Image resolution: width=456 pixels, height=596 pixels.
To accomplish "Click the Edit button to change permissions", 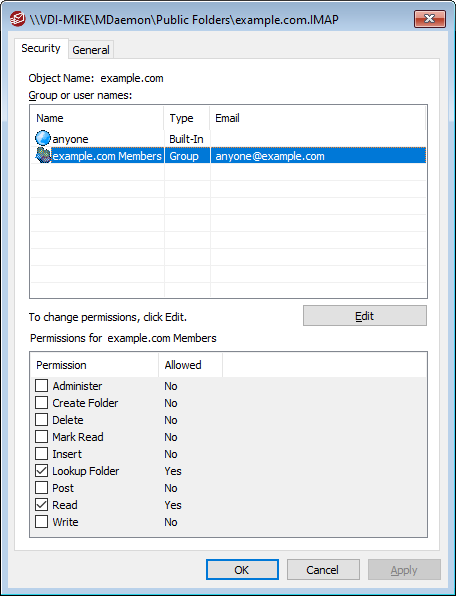I will coord(365,316).
